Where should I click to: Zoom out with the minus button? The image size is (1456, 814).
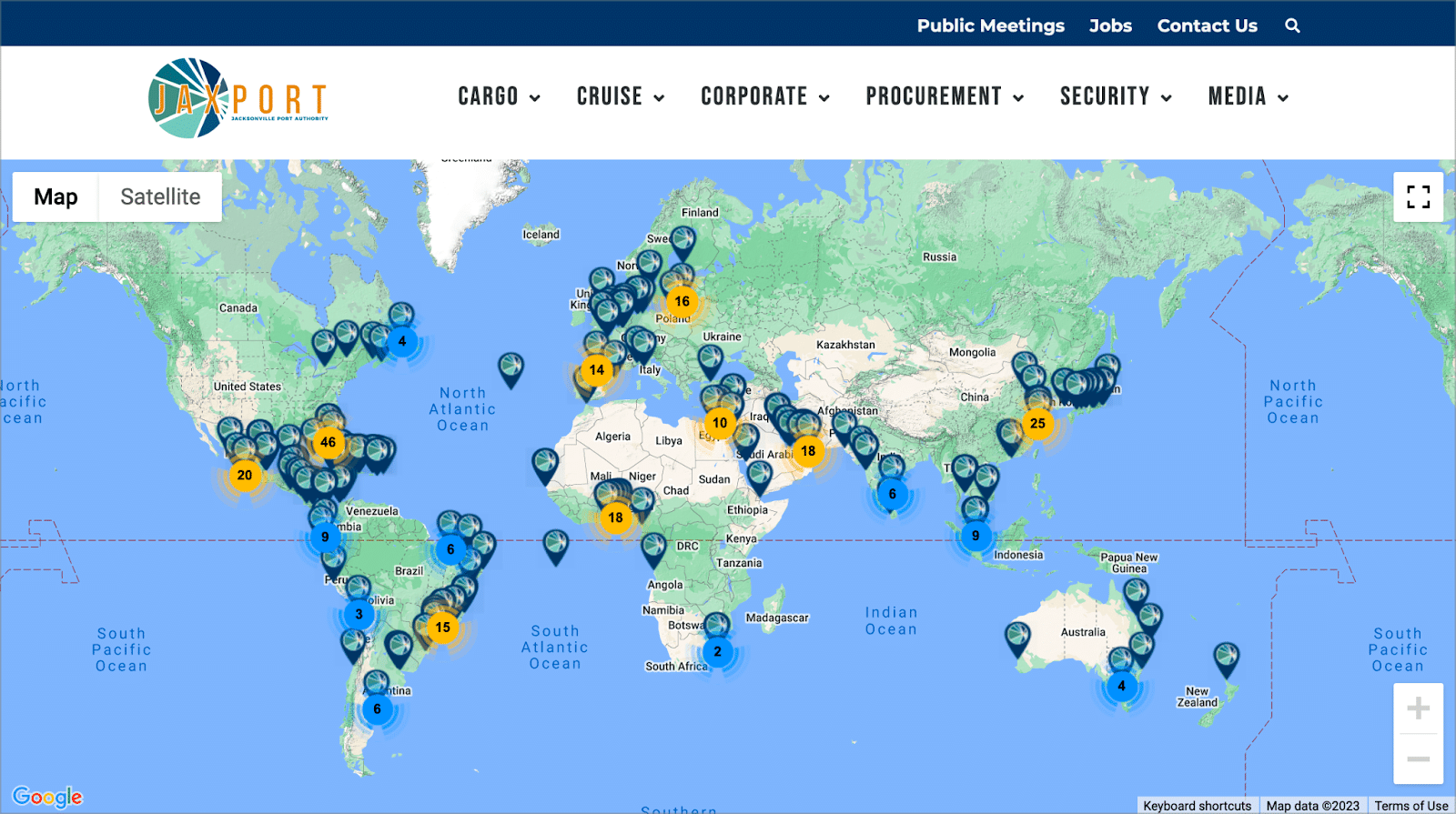point(1418,759)
